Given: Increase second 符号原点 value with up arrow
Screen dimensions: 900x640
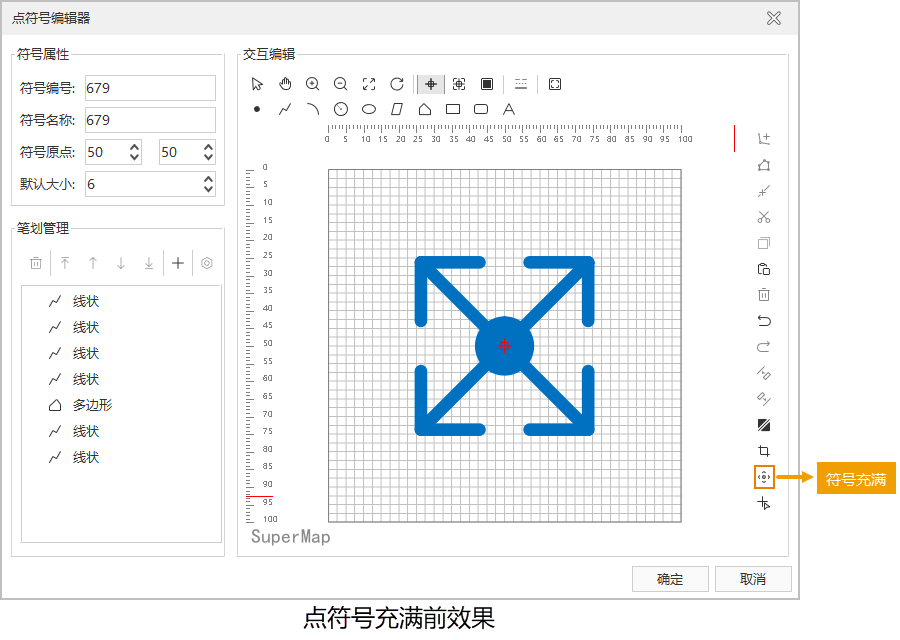Looking at the screenshot, I should (x=208, y=147).
